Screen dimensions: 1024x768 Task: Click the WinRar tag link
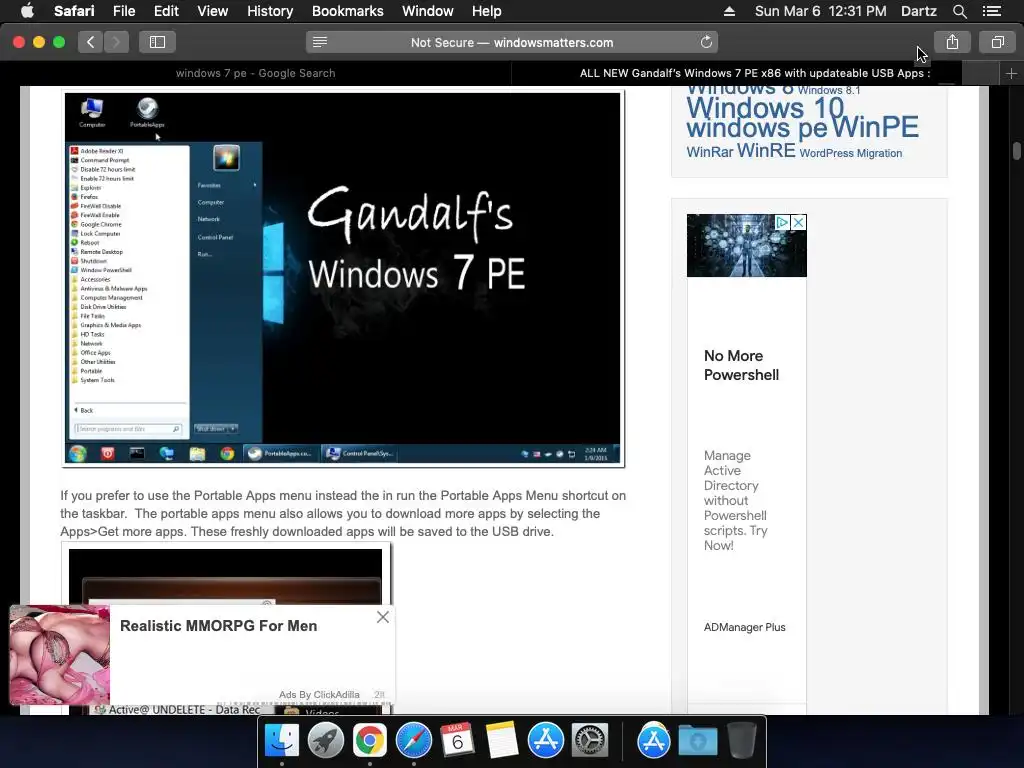coord(710,152)
